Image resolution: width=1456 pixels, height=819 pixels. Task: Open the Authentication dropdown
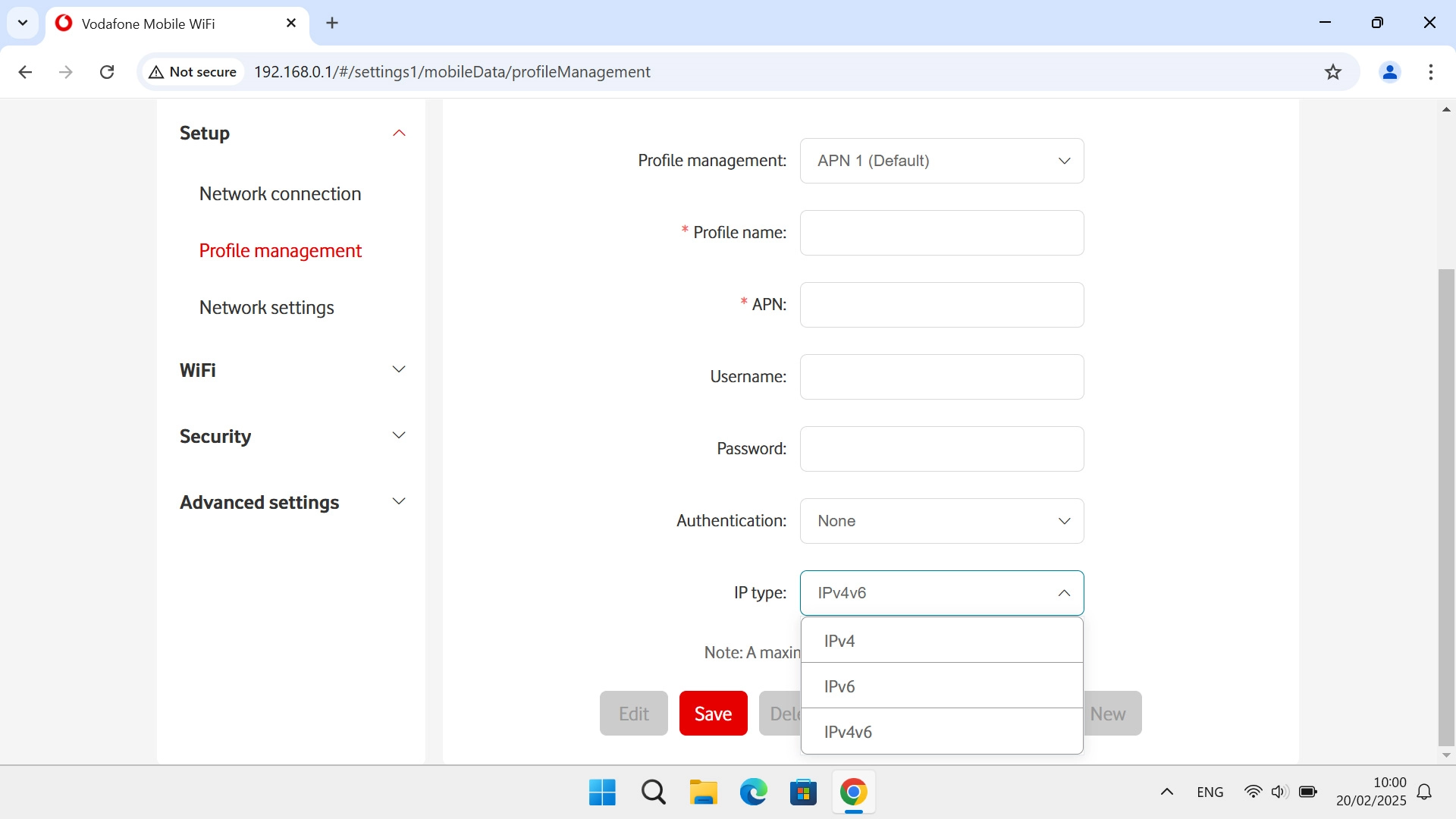pyautogui.click(x=941, y=521)
